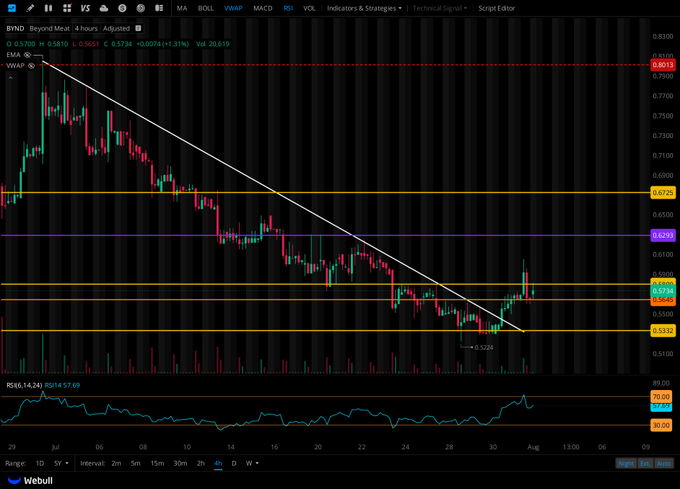680x489 pixels.
Task: Select the 15m interval
Action: click(157, 463)
